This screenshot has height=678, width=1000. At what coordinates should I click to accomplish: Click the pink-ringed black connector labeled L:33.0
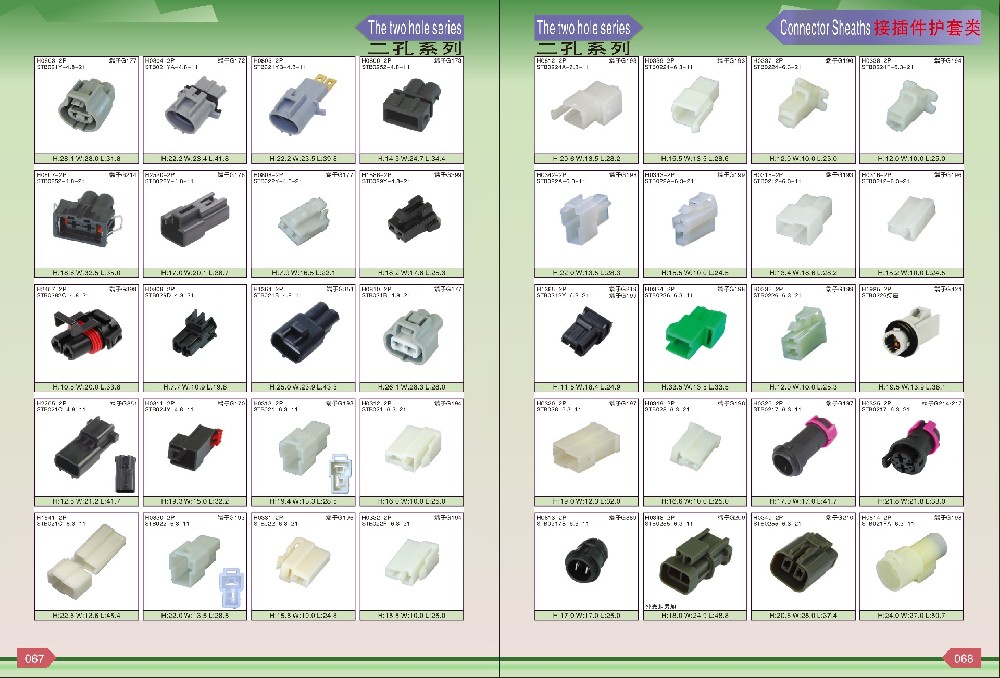[x=911, y=445]
